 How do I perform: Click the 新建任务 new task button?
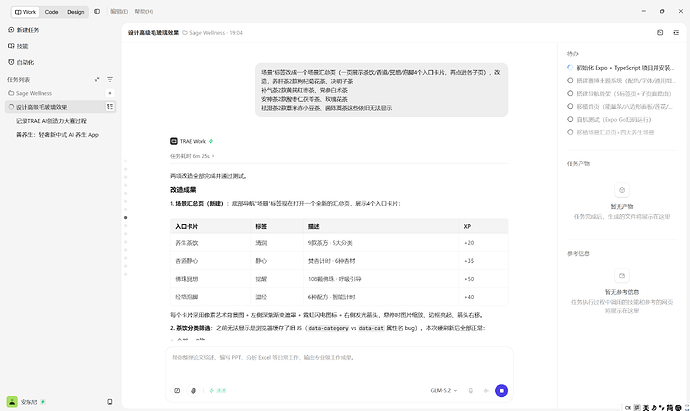pyautogui.click(x=24, y=30)
